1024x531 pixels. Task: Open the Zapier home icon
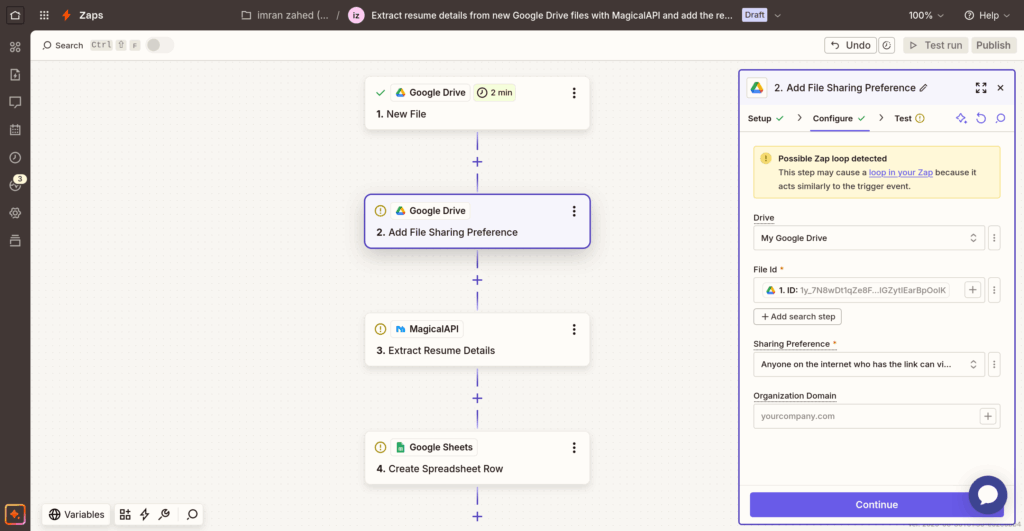(x=15, y=15)
